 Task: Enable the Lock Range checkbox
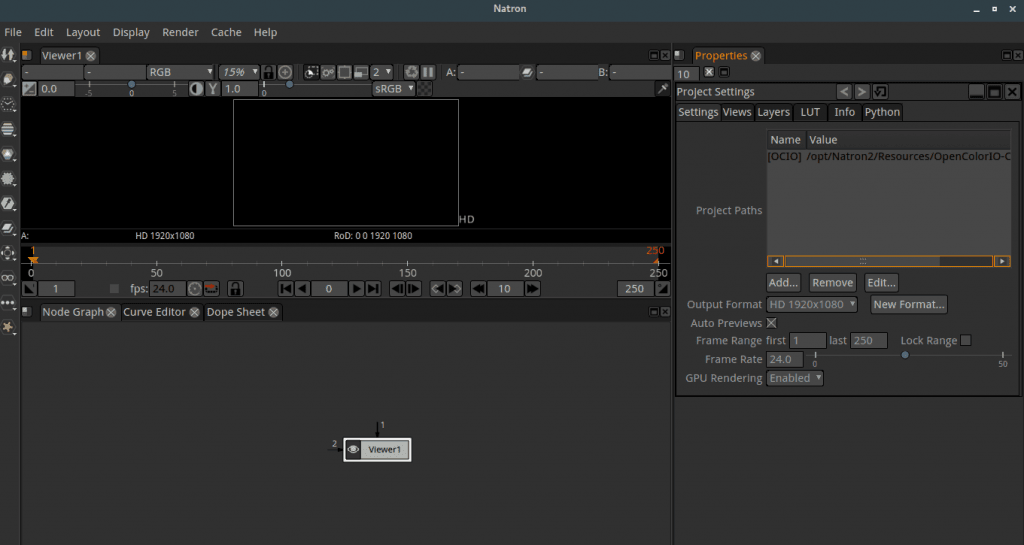coord(966,341)
